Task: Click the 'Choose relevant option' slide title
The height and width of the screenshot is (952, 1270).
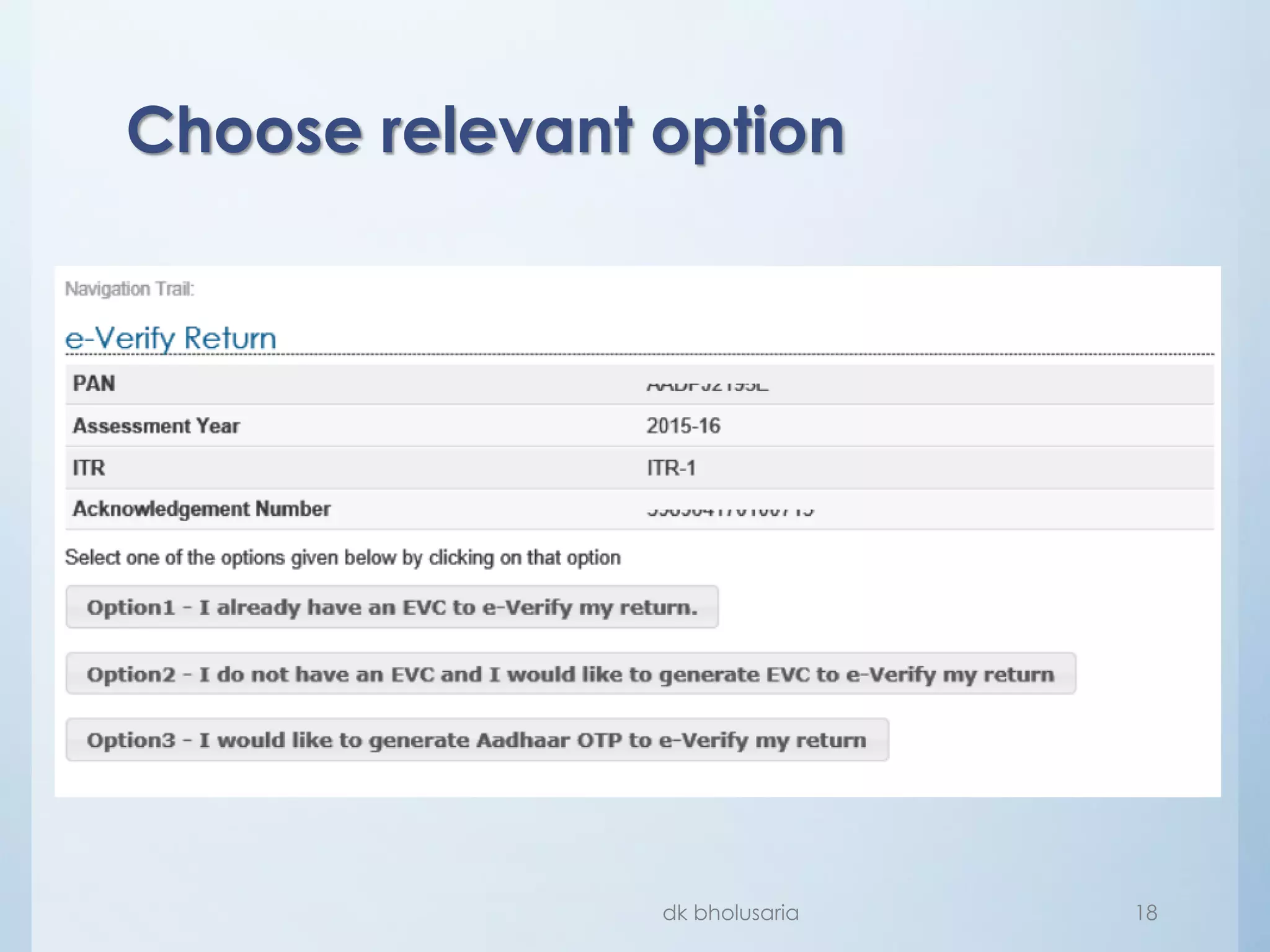Action: (486, 131)
